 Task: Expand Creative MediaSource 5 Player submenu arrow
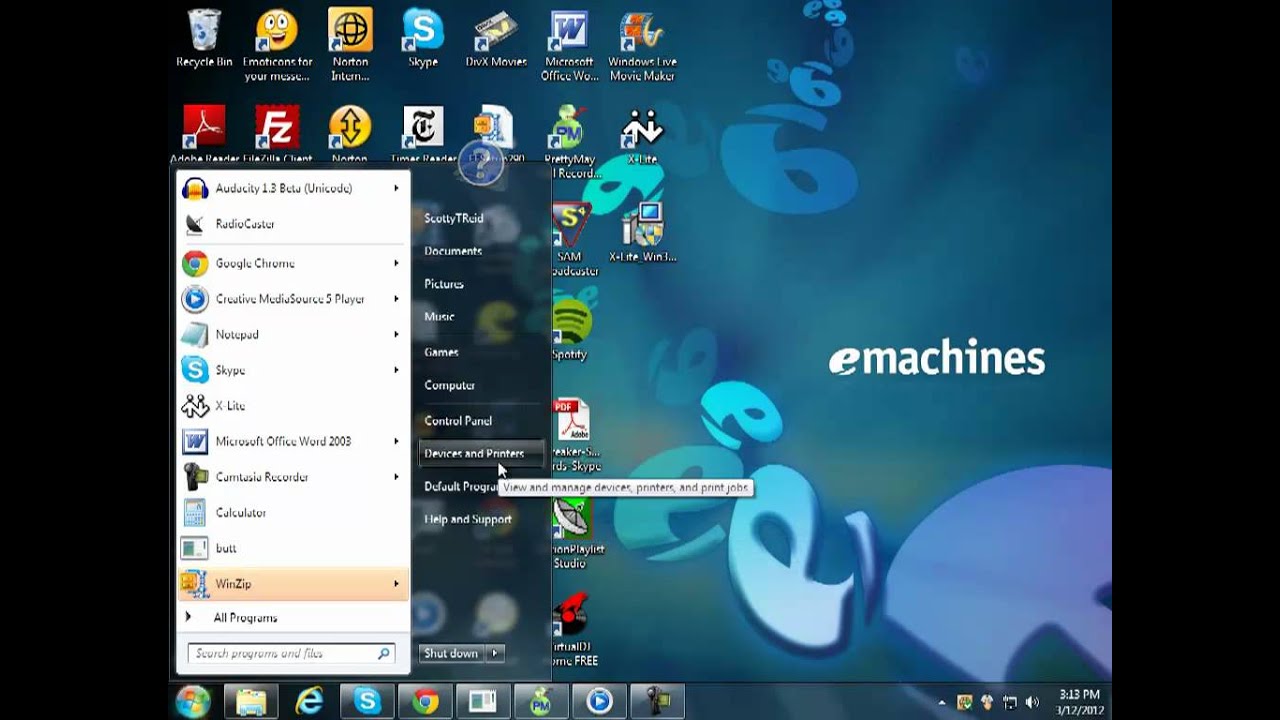[x=396, y=299]
